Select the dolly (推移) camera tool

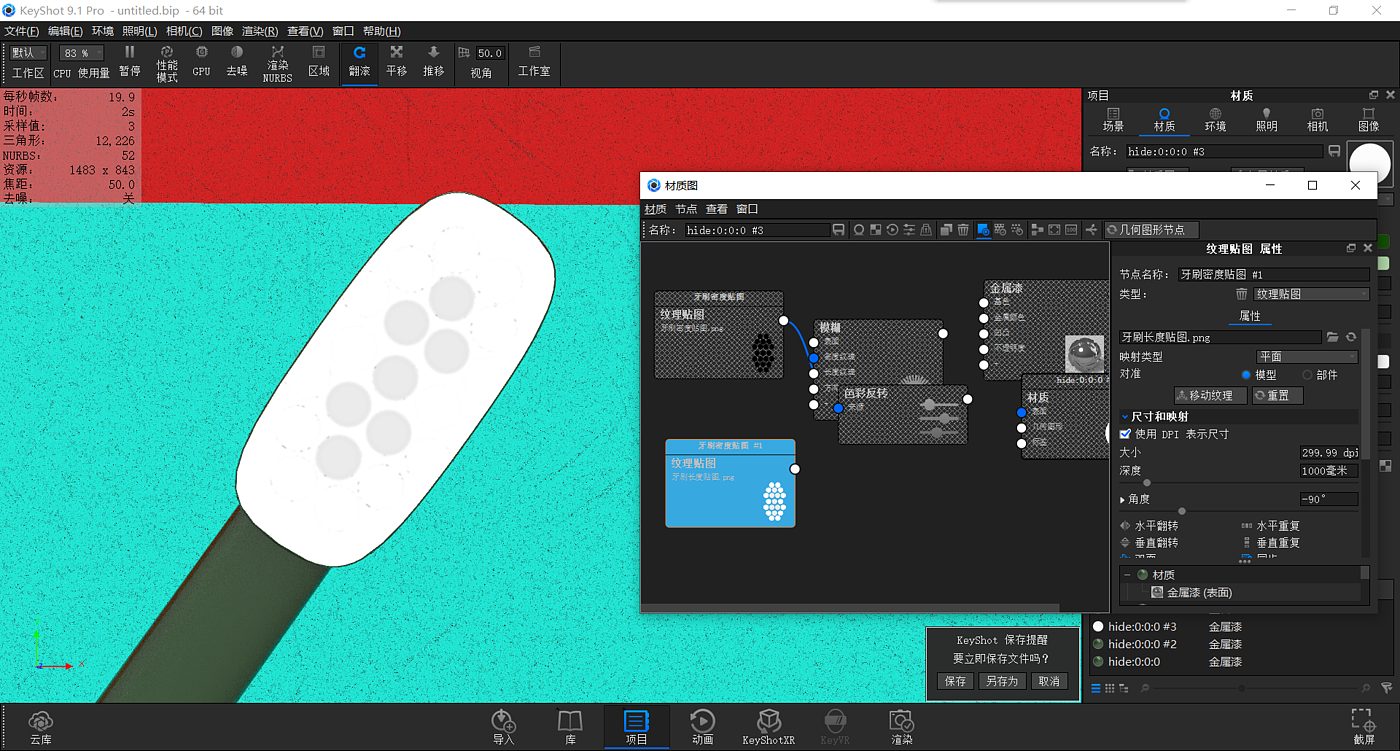(433, 61)
